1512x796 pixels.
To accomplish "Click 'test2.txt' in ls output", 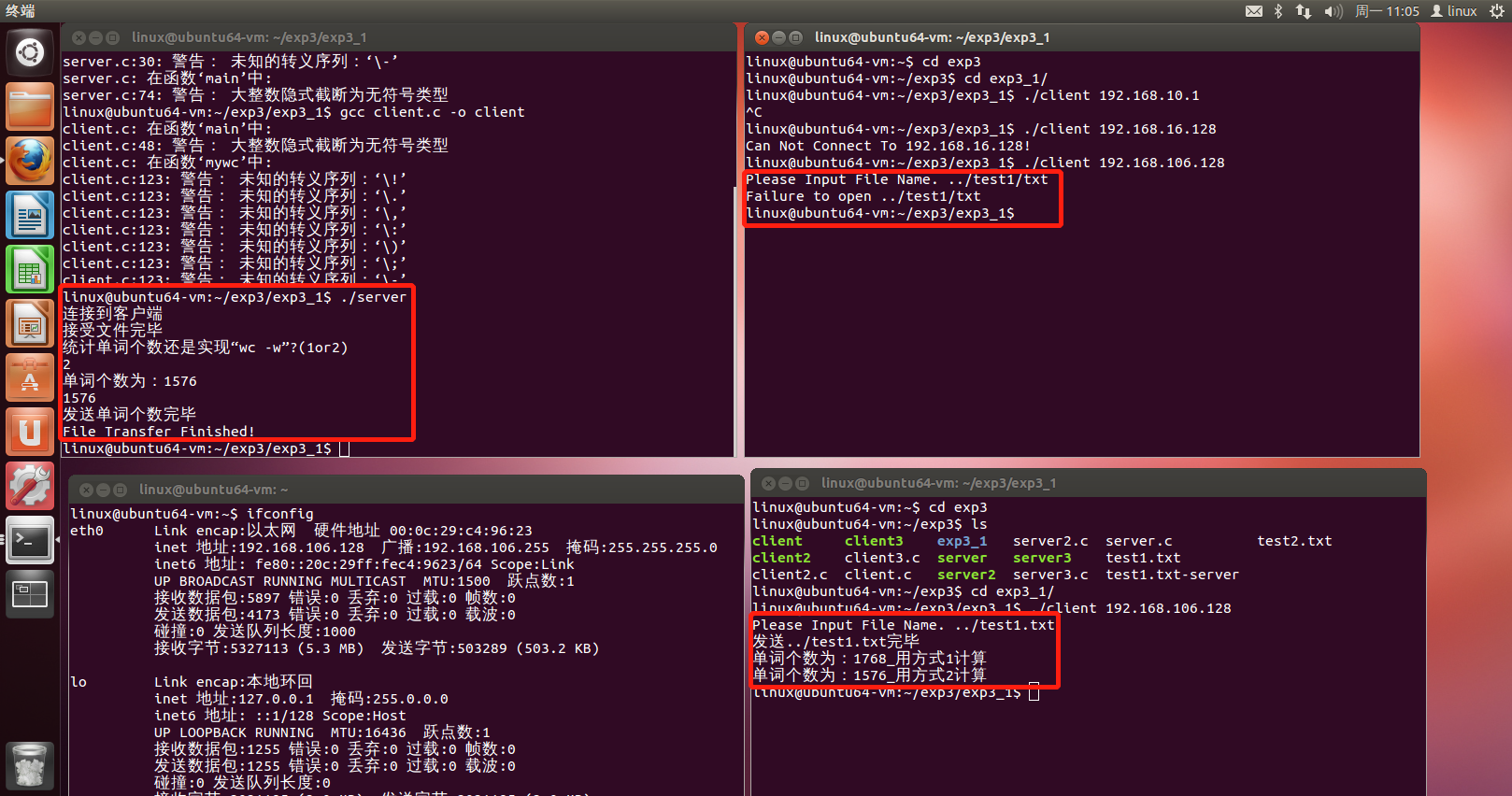I will [x=1294, y=541].
